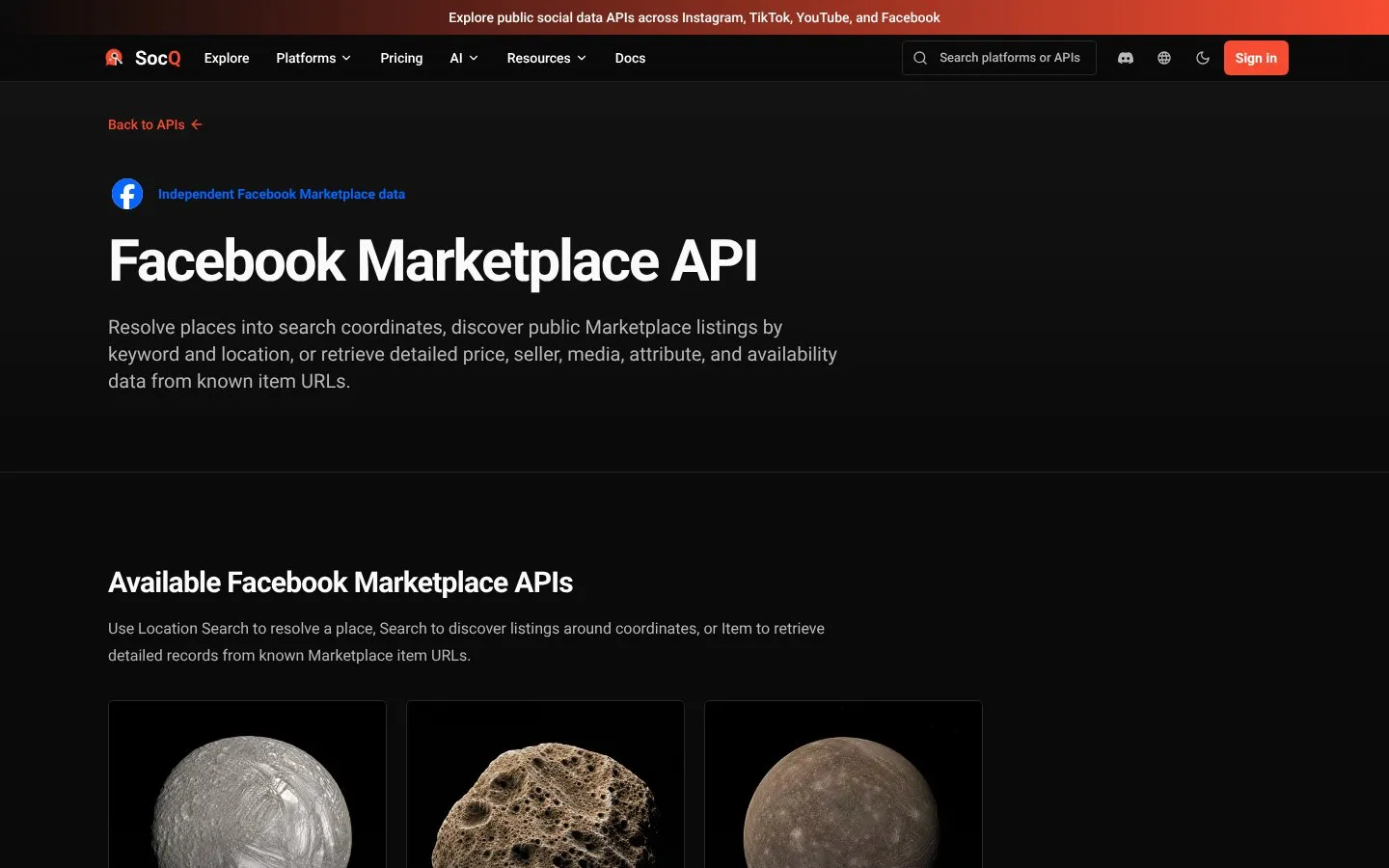The height and width of the screenshot is (868, 1389).
Task: Click Independent Facebook Marketplace data link
Action: [282, 194]
